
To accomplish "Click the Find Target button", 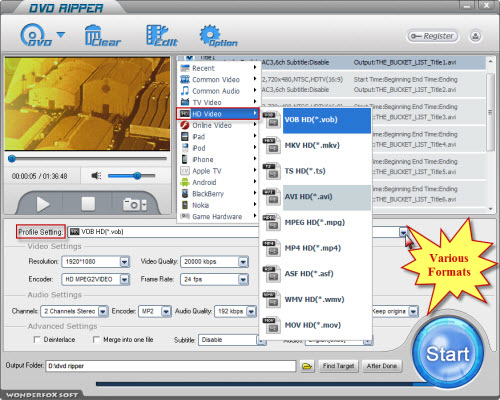I will 338,366.
